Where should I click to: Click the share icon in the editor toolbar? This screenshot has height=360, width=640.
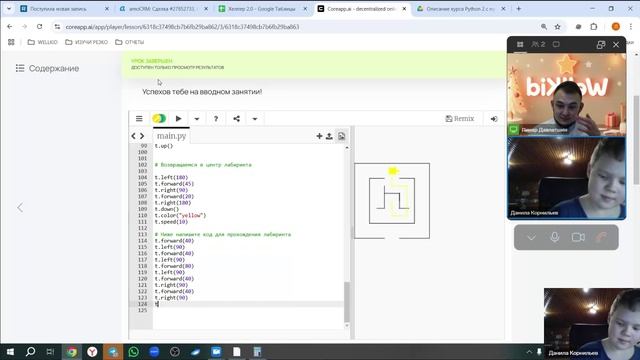(x=236, y=119)
